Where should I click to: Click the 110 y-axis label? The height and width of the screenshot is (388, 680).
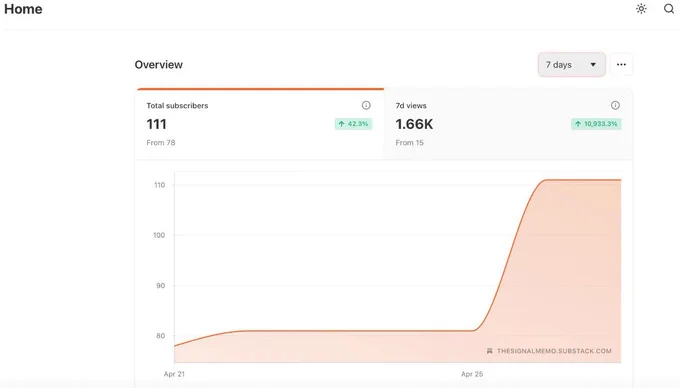[160, 185]
